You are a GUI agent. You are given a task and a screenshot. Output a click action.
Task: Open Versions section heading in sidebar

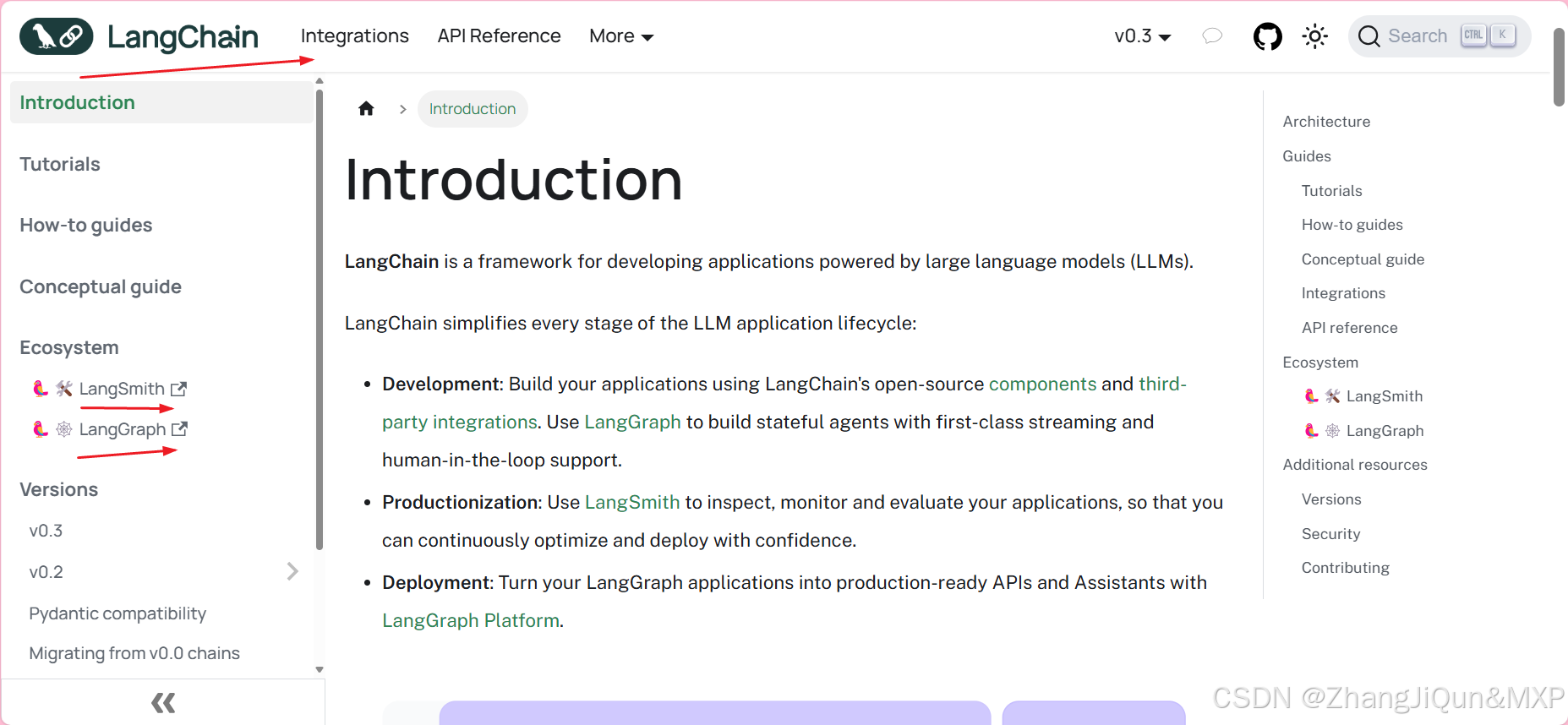(59, 489)
